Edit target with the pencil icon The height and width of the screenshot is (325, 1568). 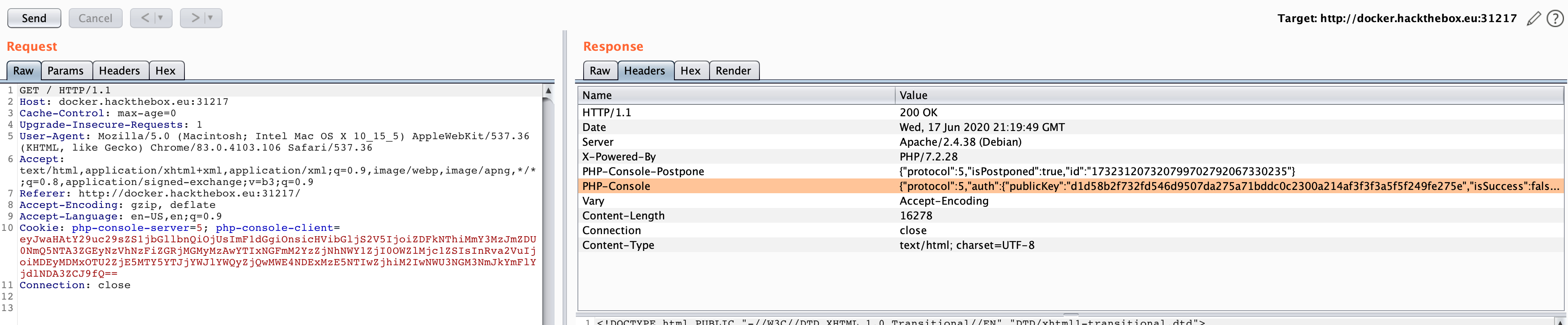click(1533, 18)
